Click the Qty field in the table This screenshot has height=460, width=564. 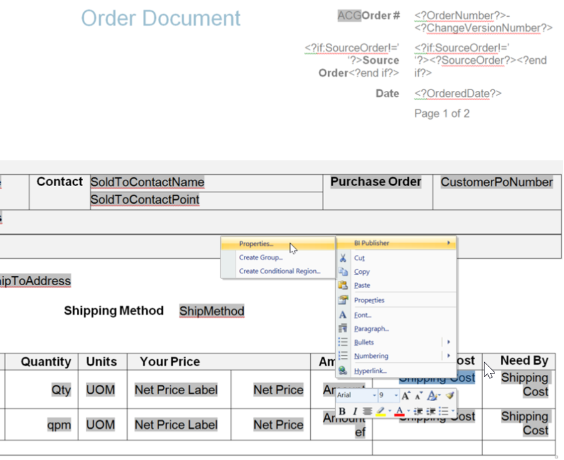61,390
